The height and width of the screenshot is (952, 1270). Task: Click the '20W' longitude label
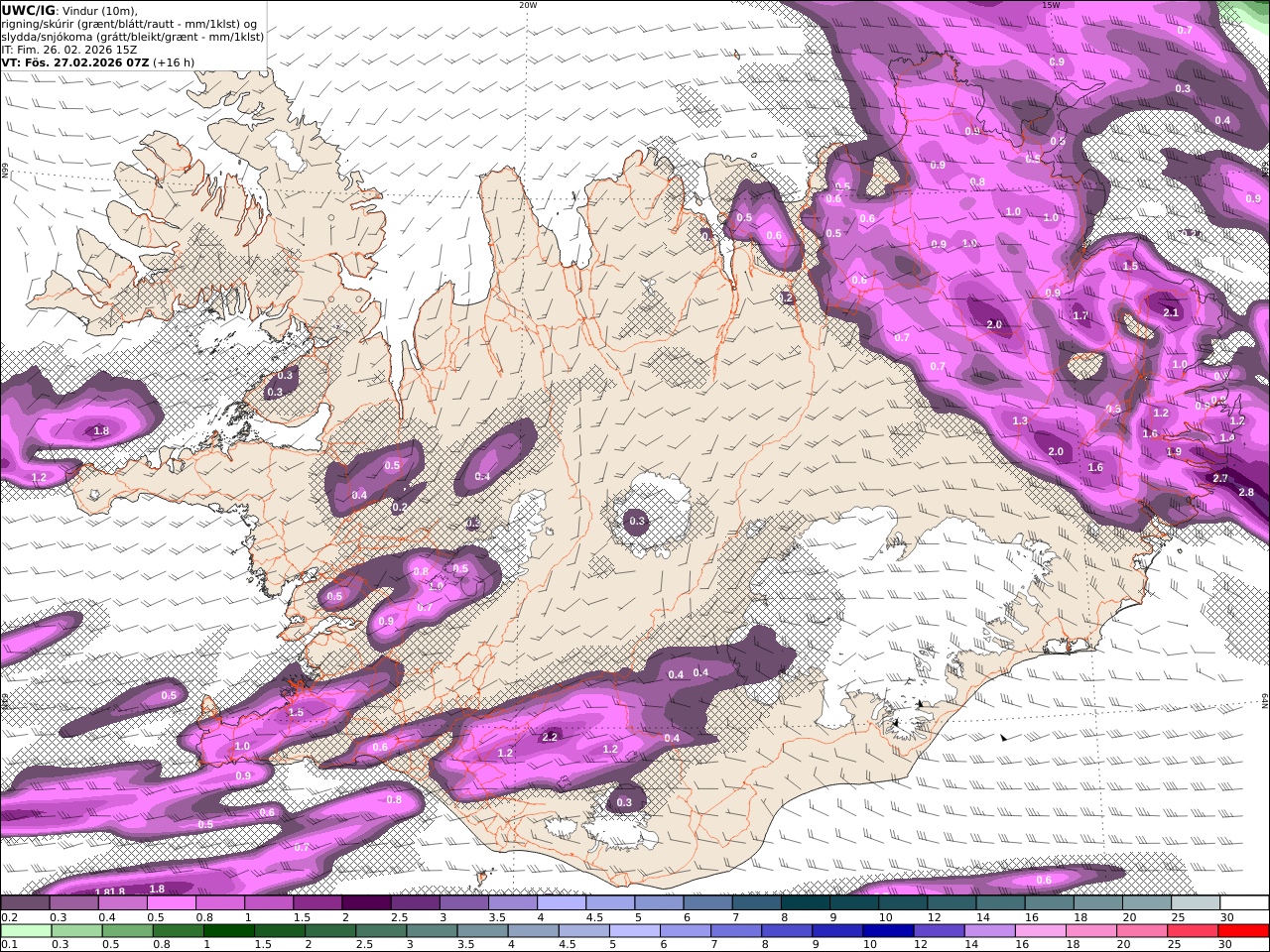point(529,5)
